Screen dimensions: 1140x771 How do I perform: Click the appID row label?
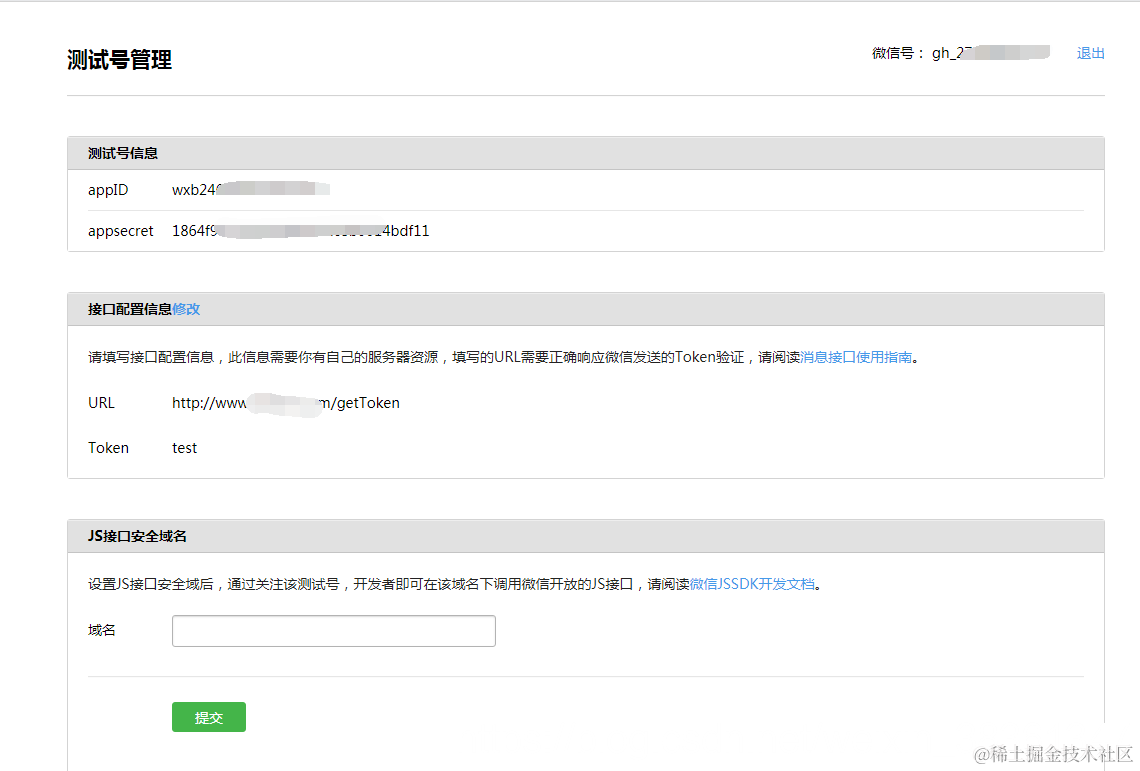107,189
